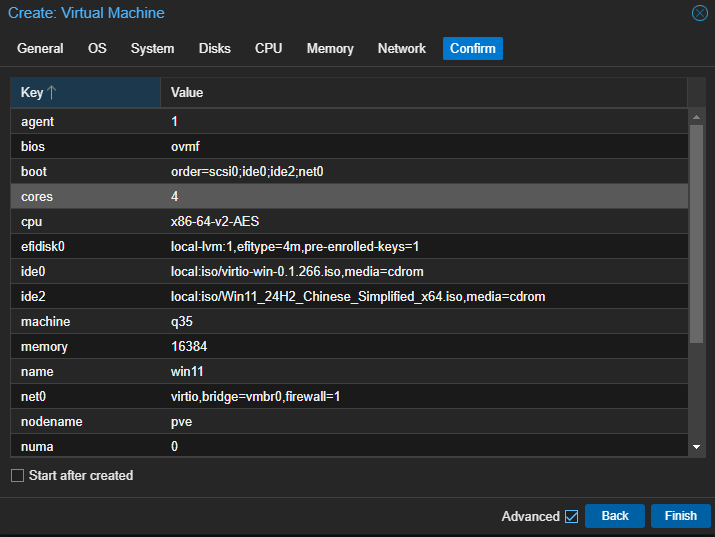Switch to the CPU tab
This screenshot has height=537, width=715.
[268, 48]
